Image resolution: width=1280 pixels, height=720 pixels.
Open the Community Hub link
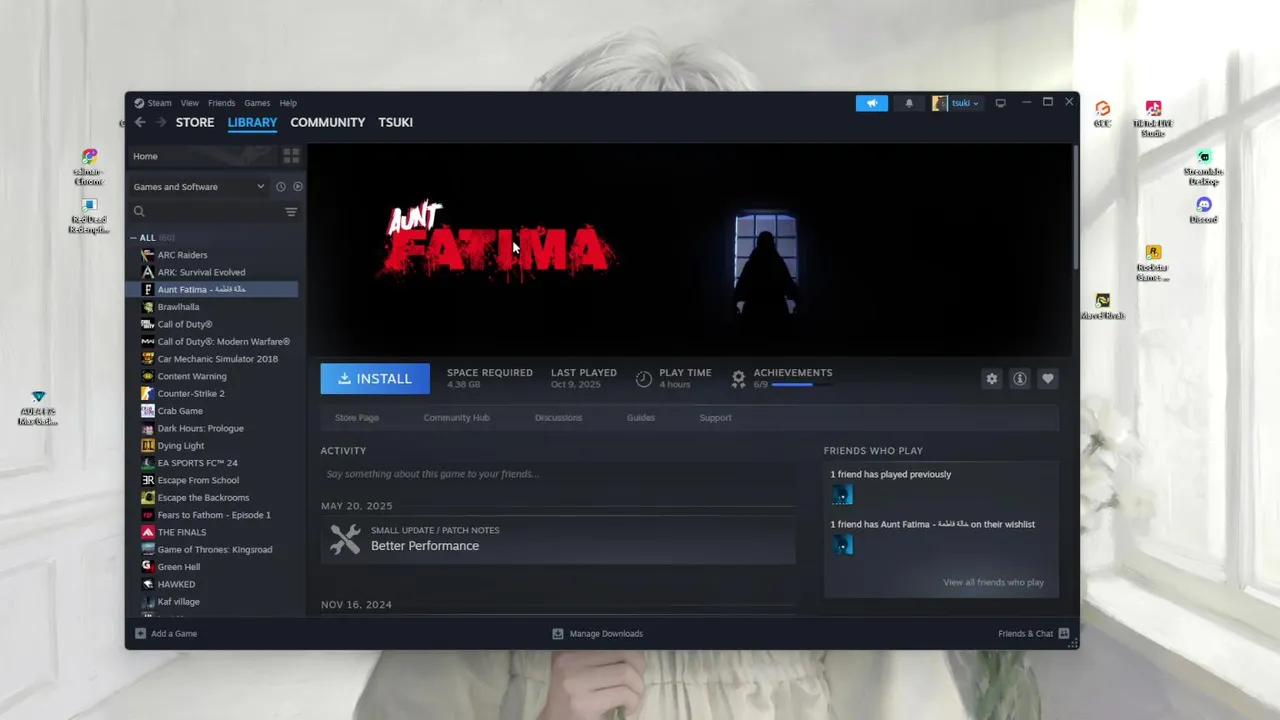(x=456, y=418)
